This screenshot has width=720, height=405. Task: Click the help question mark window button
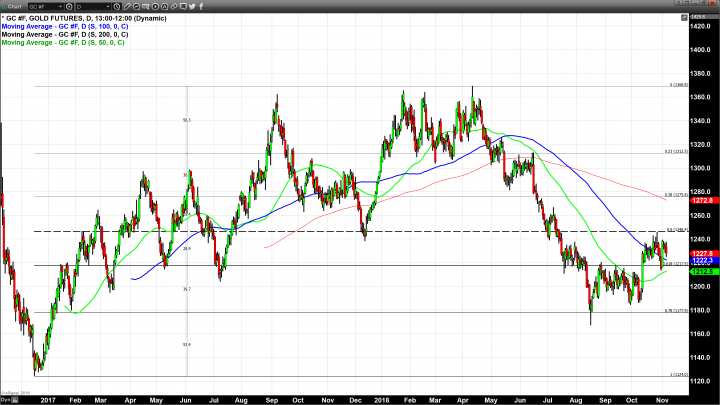(x=679, y=3)
